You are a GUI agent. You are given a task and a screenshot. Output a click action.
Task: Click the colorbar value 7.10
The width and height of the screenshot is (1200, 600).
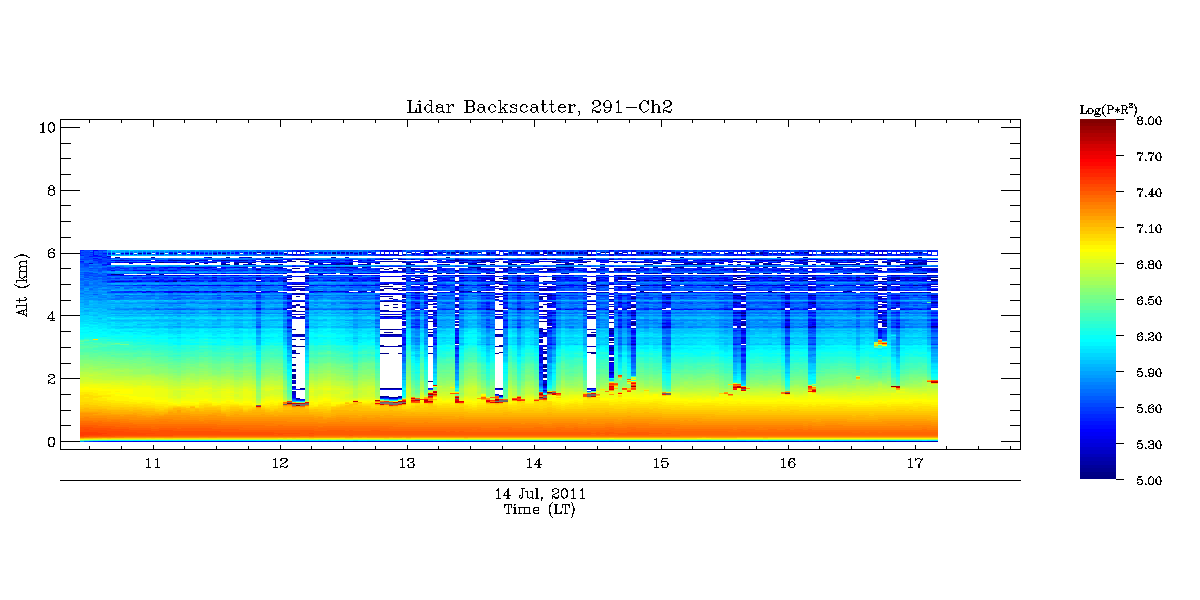tap(1150, 229)
